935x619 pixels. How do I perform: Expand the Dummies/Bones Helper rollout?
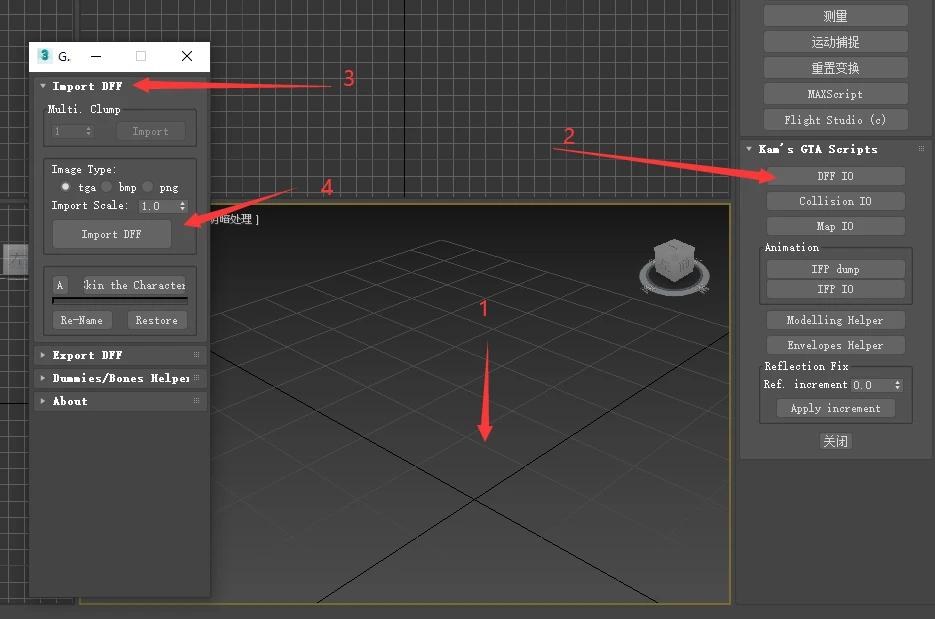(x=43, y=378)
